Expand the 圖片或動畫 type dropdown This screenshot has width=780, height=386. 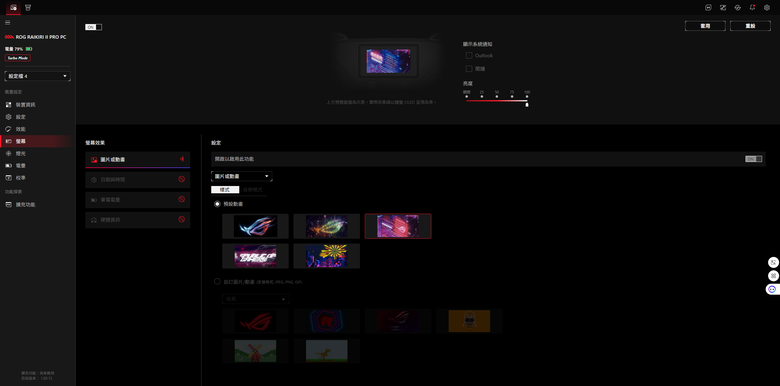(242, 176)
